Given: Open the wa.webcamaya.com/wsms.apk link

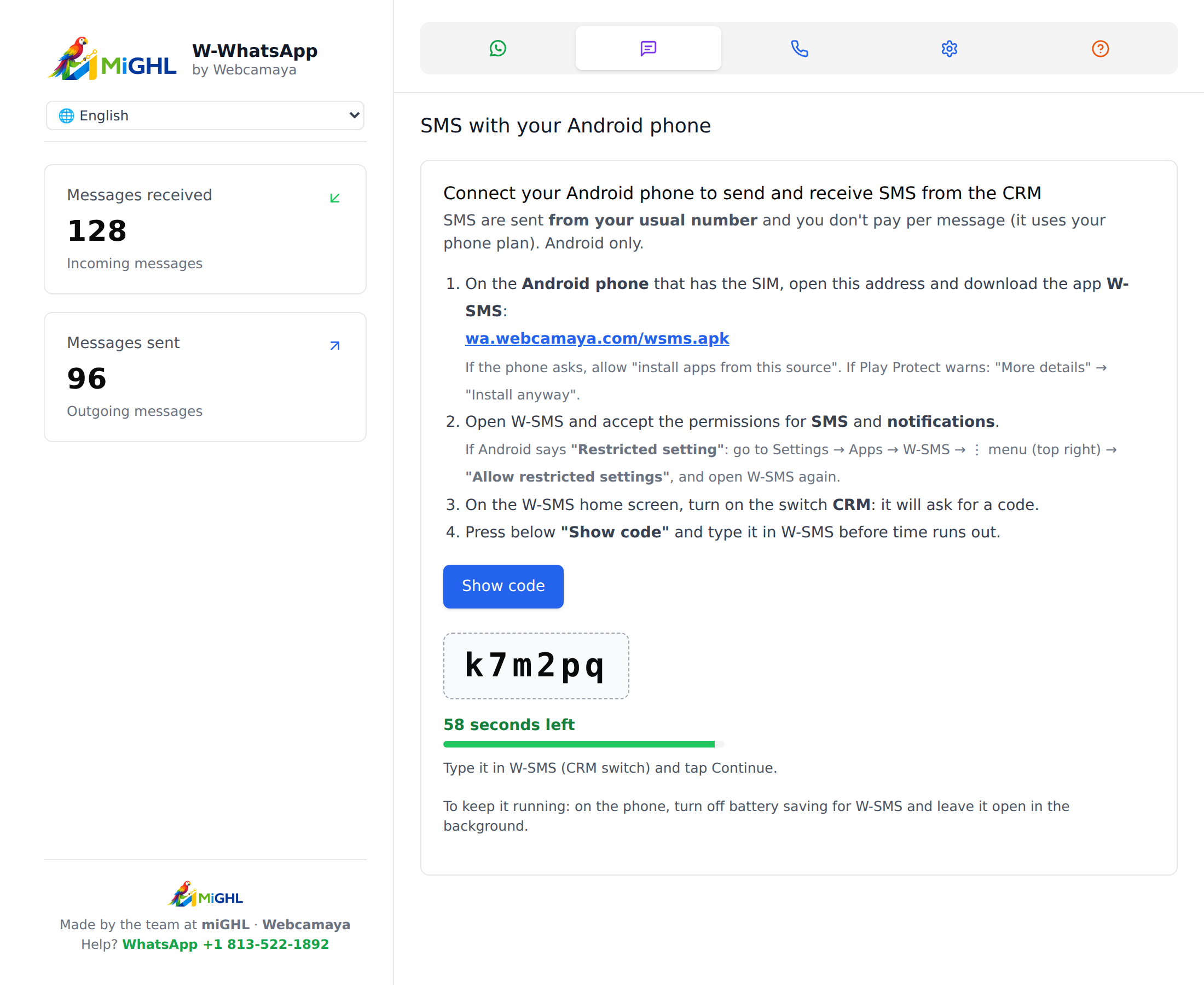Looking at the screenshot, I should click(x=597, y=338).
